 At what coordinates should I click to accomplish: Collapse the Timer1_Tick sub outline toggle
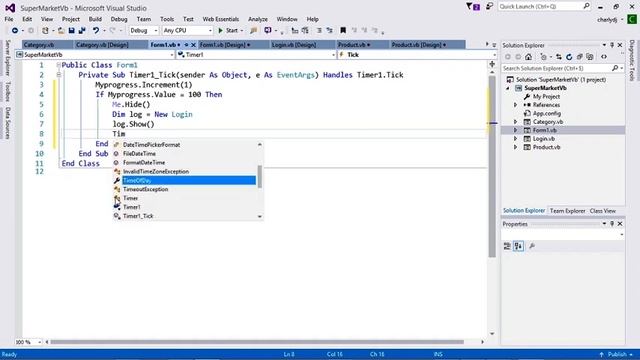(58, 75)
